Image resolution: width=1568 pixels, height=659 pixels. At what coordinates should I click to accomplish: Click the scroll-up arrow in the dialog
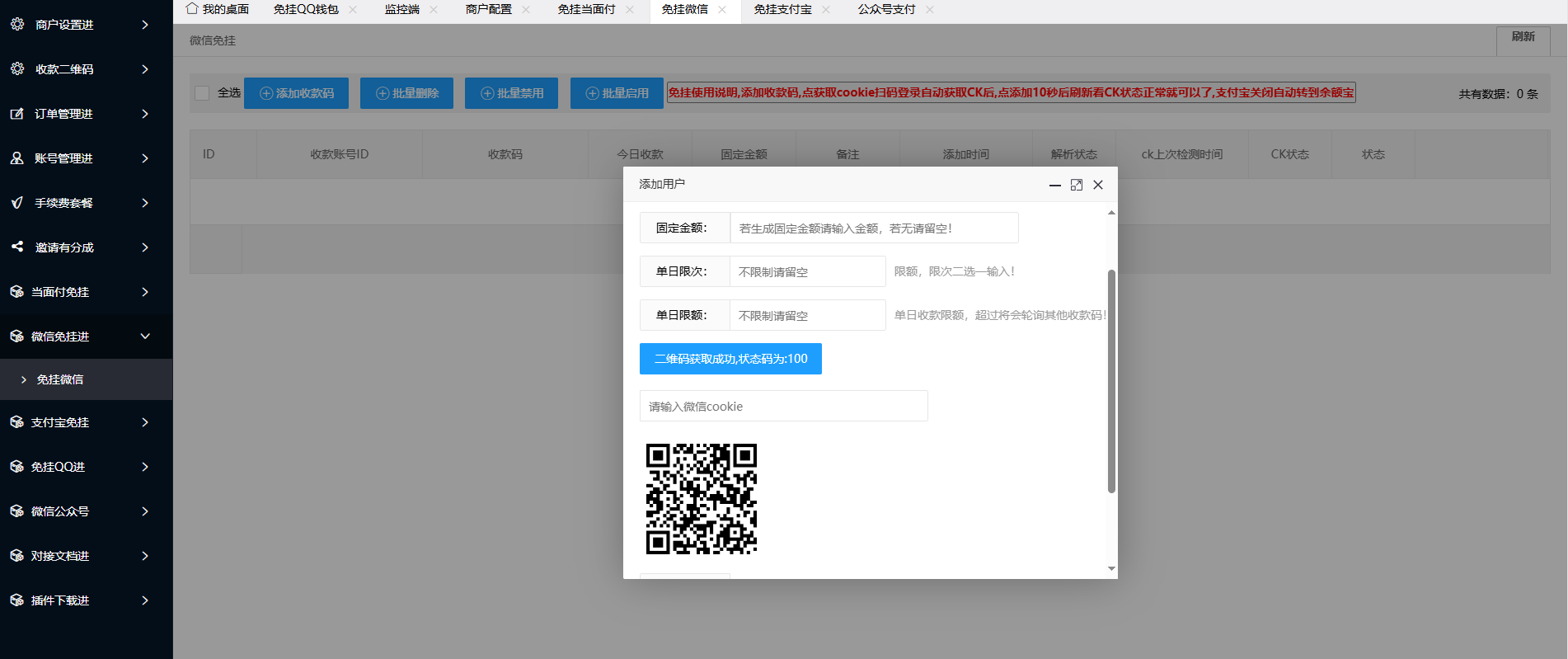(x=1111, y=213)
